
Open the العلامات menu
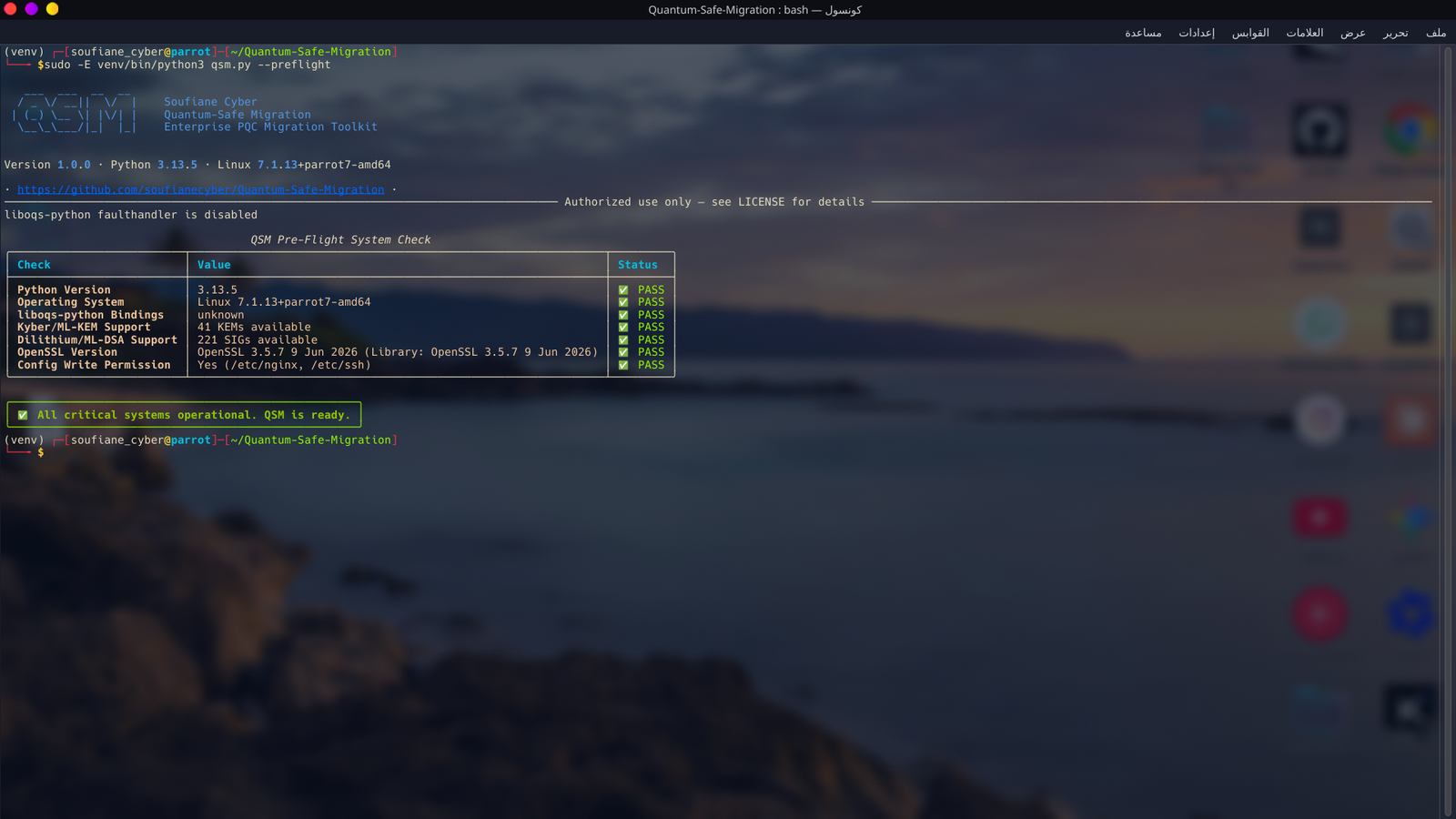[1304, 33]
